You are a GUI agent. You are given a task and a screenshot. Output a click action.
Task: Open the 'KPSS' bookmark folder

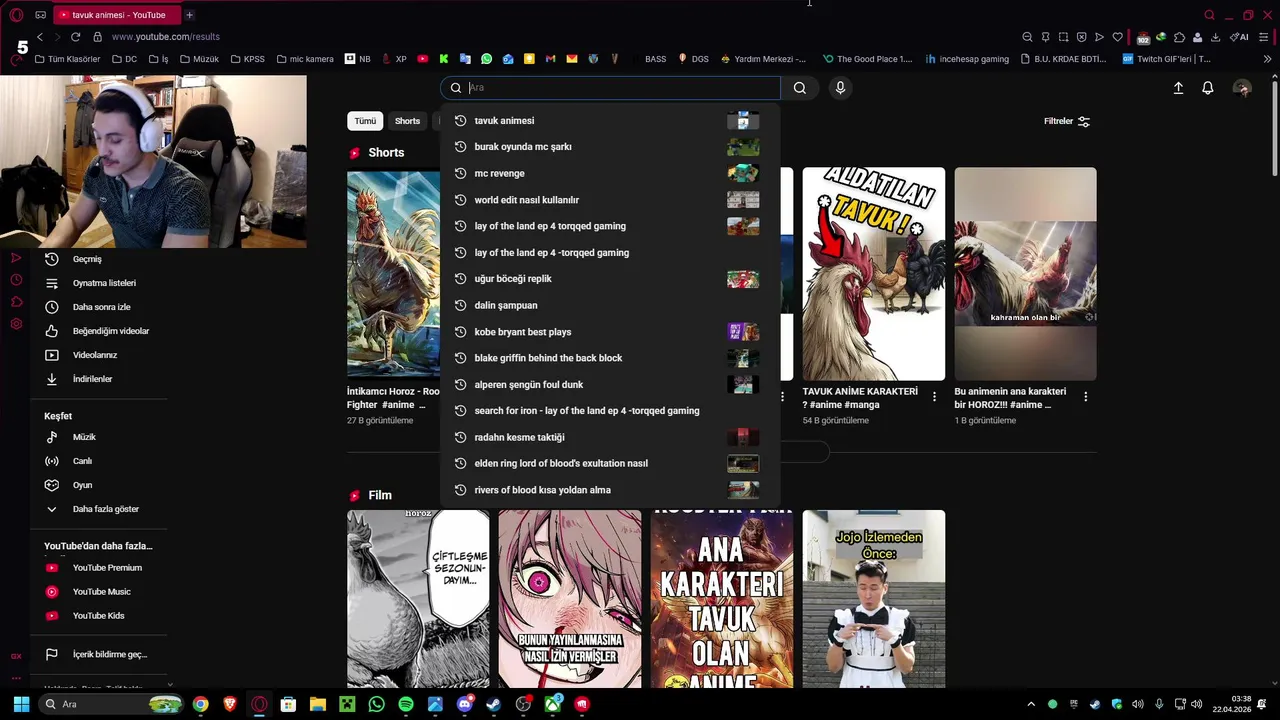[248, 59]
